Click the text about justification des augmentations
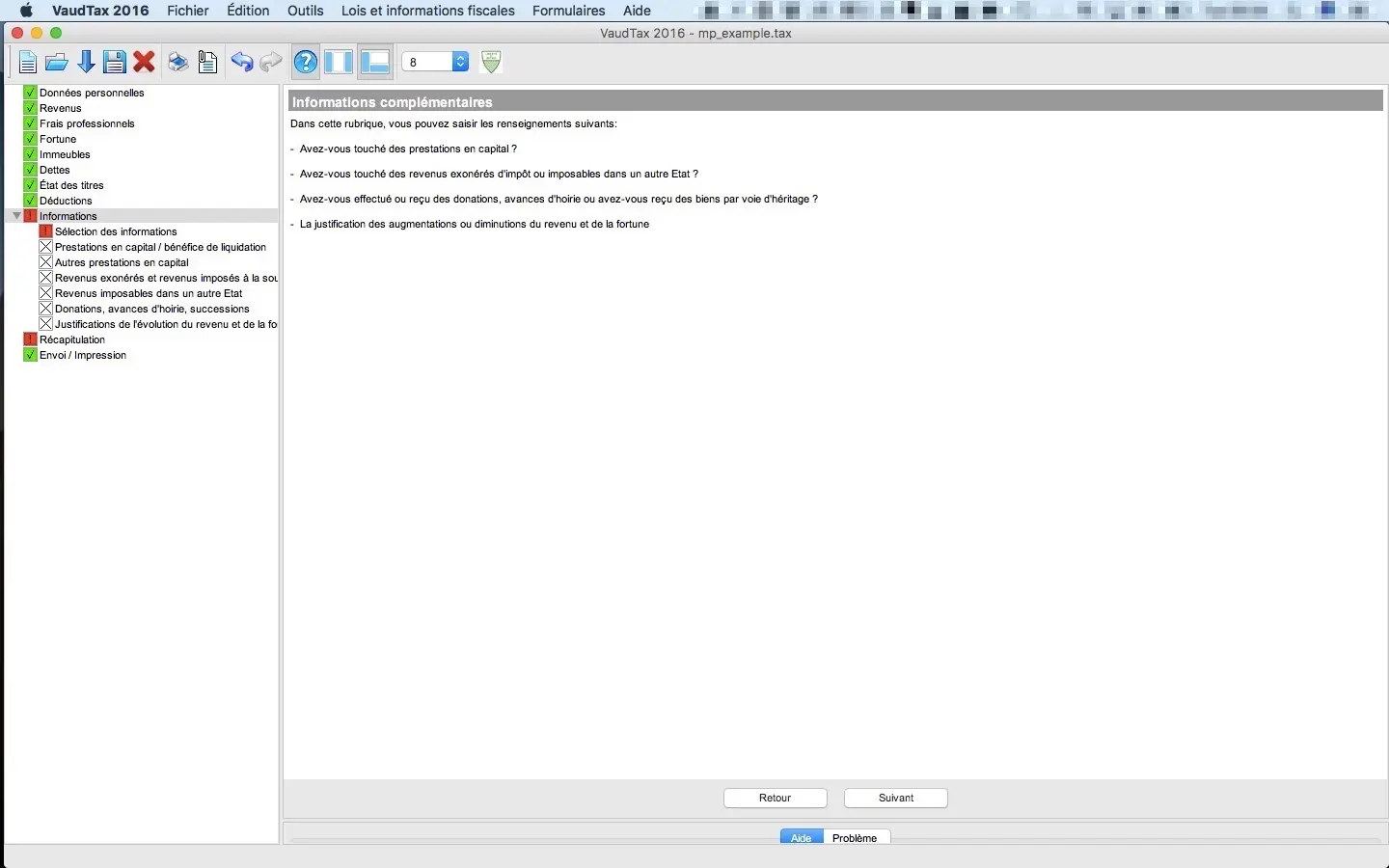 (475, 224)
